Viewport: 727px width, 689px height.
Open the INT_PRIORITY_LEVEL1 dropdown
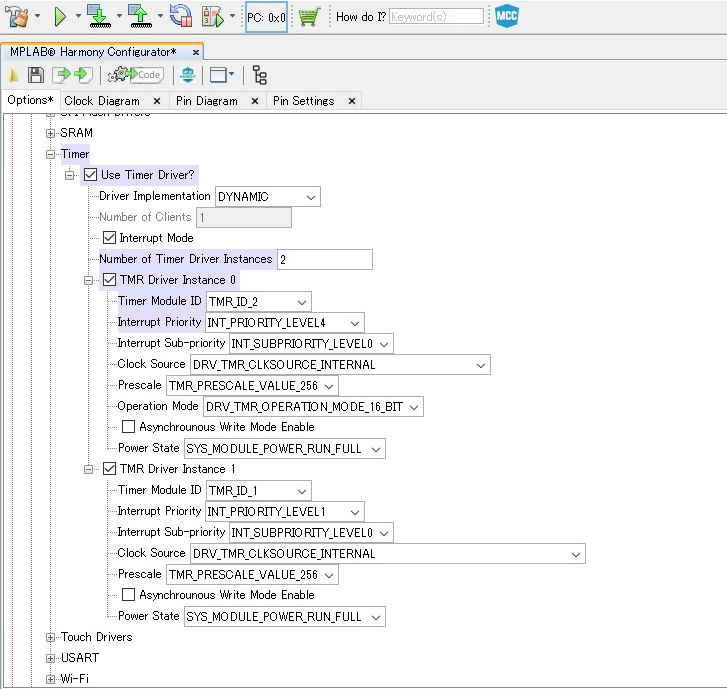284,512
